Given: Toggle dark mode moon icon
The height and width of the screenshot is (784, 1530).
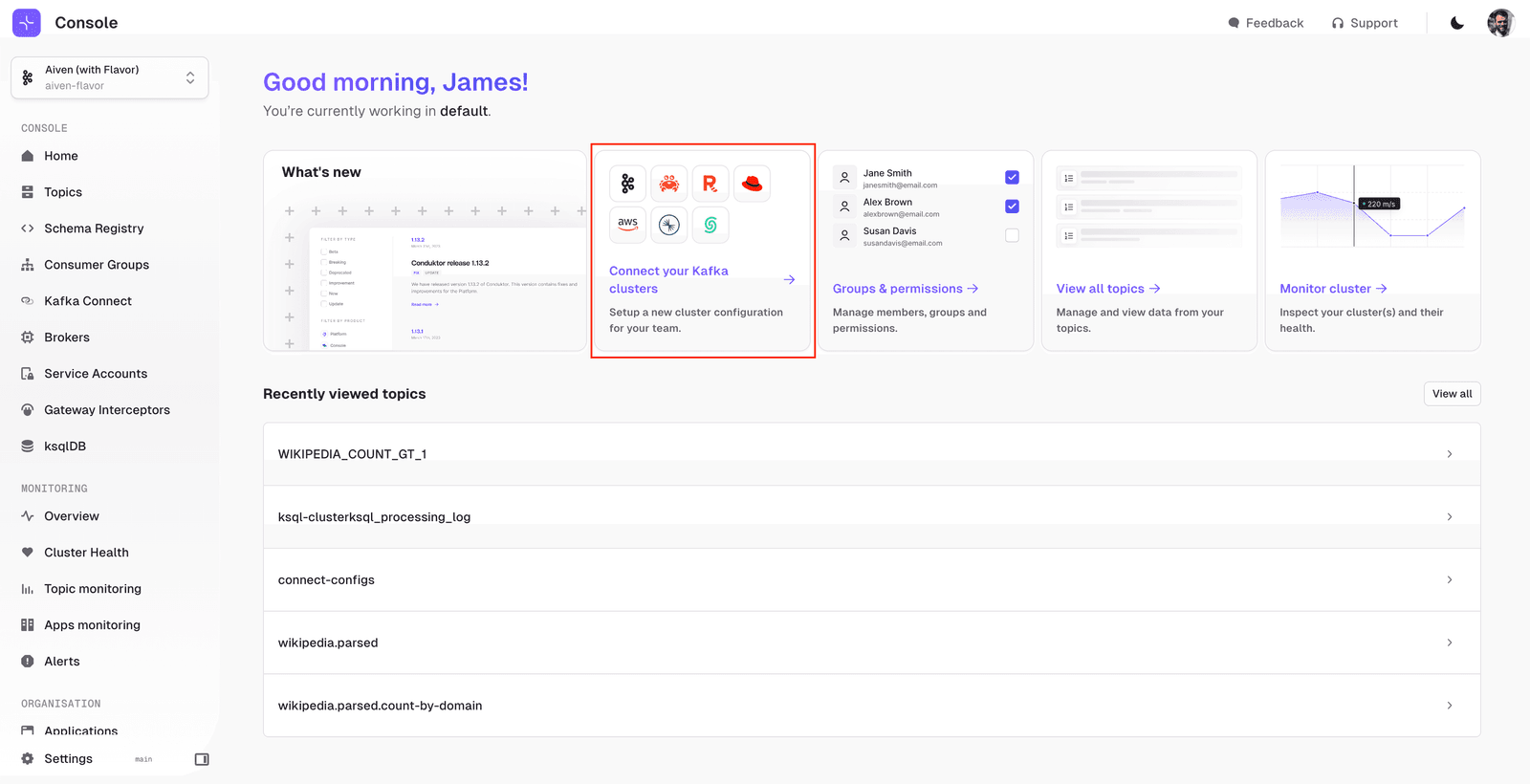Looking at the screenshot, I should pyautogui.click(x=1456, y=23).
